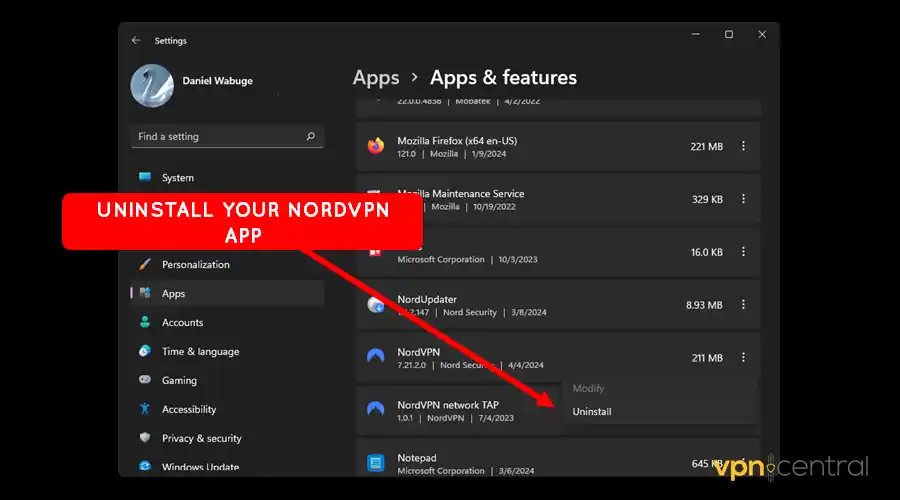
Task: Open more options for Mozilla Maintenance Service
Action: [x=743, y=199]
